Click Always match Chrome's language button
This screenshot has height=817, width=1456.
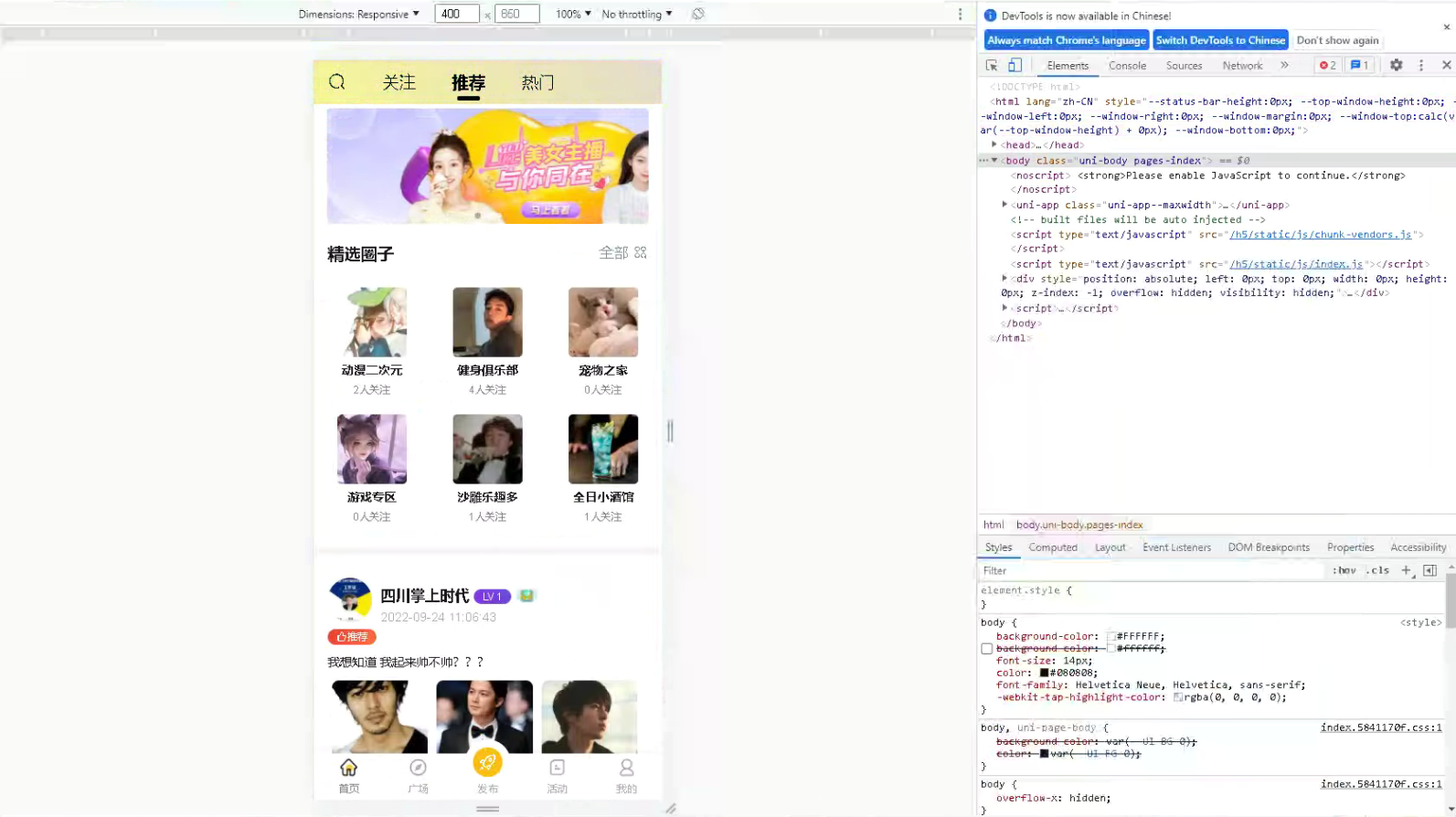pos(1066,40)
